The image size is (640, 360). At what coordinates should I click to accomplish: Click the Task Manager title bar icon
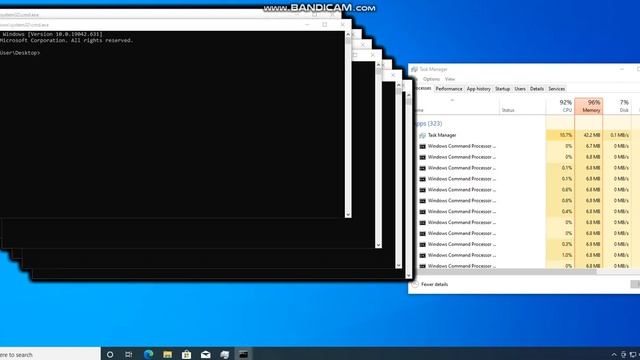click(x=414, y=69)
